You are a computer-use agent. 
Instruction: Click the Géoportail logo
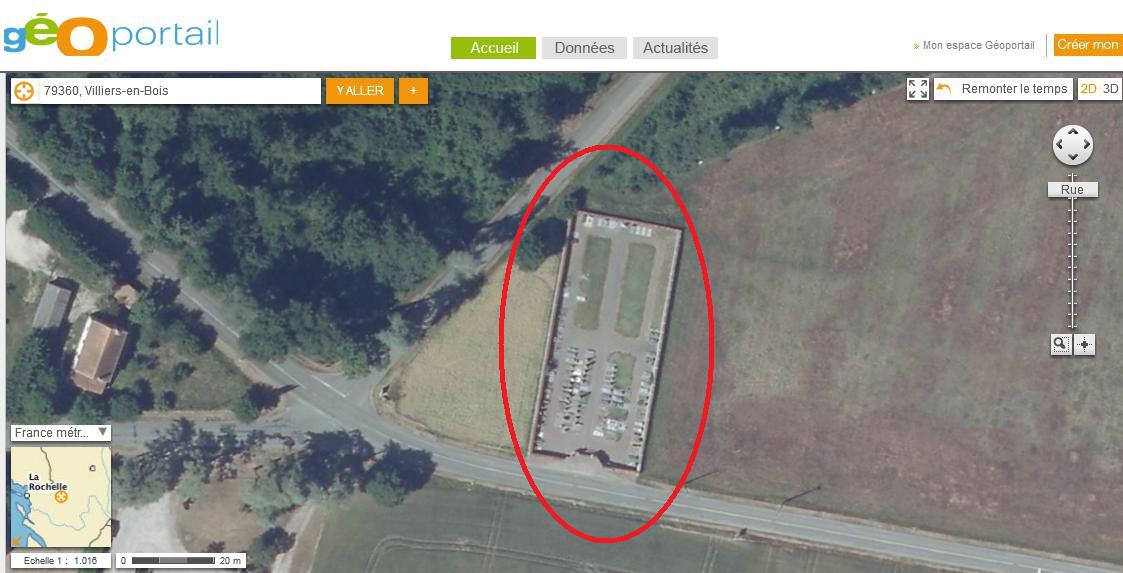[x=110, y=34]
